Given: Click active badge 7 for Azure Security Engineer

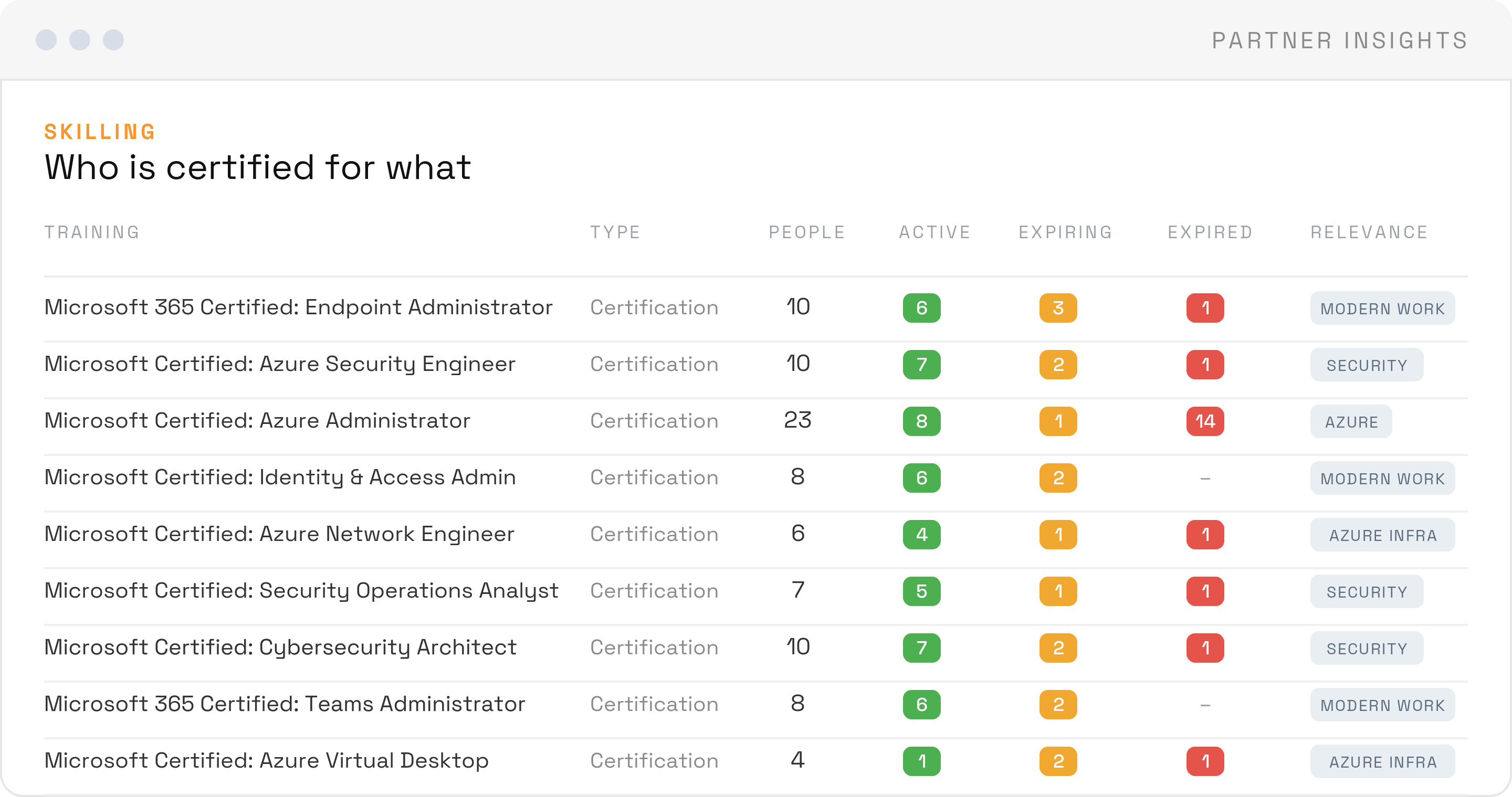Looking at the screenshot, I should click(921, 365).
